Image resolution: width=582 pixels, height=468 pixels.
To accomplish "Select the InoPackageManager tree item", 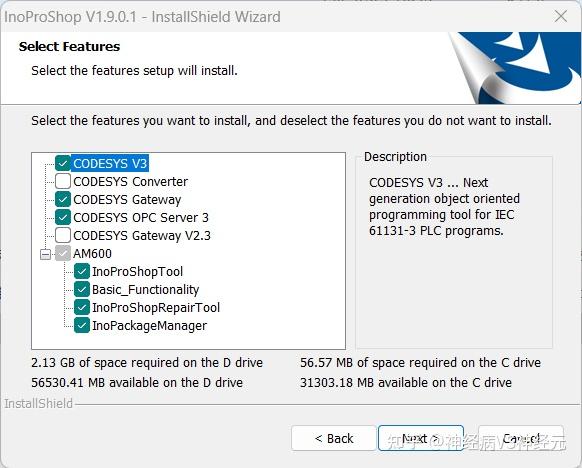I will [149, 325].
